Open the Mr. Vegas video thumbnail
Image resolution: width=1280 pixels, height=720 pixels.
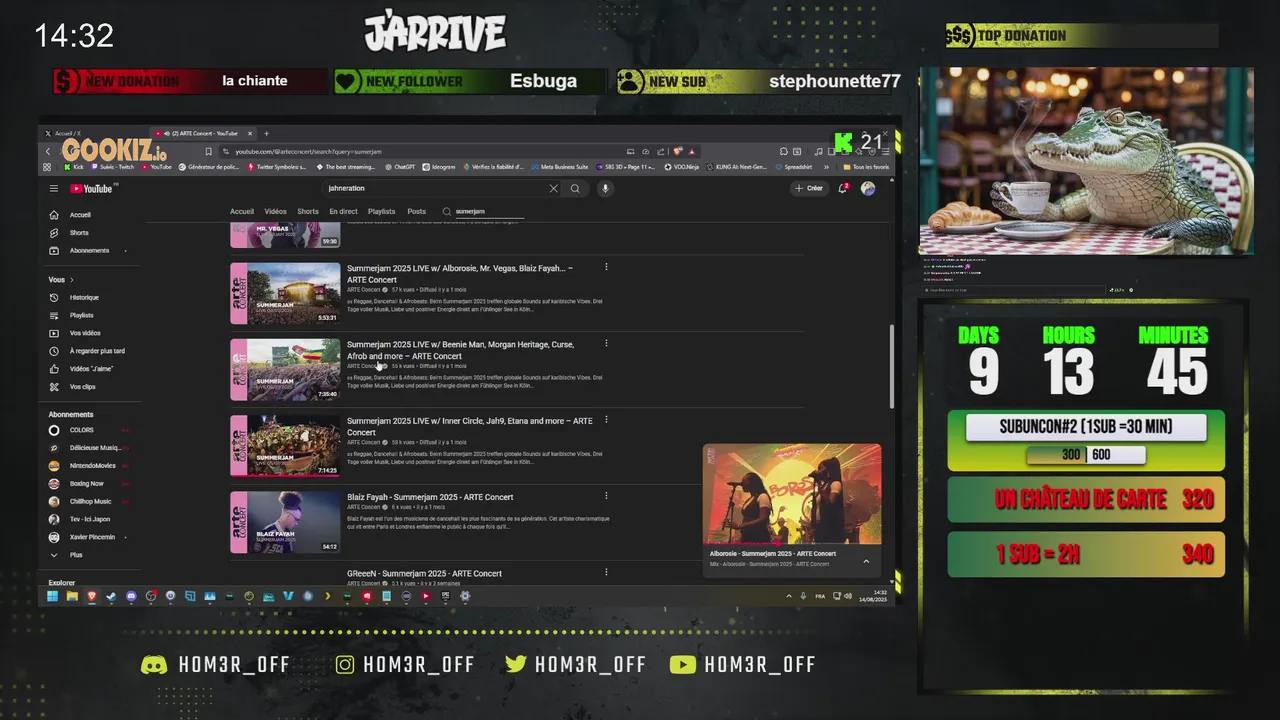(285, 236)
